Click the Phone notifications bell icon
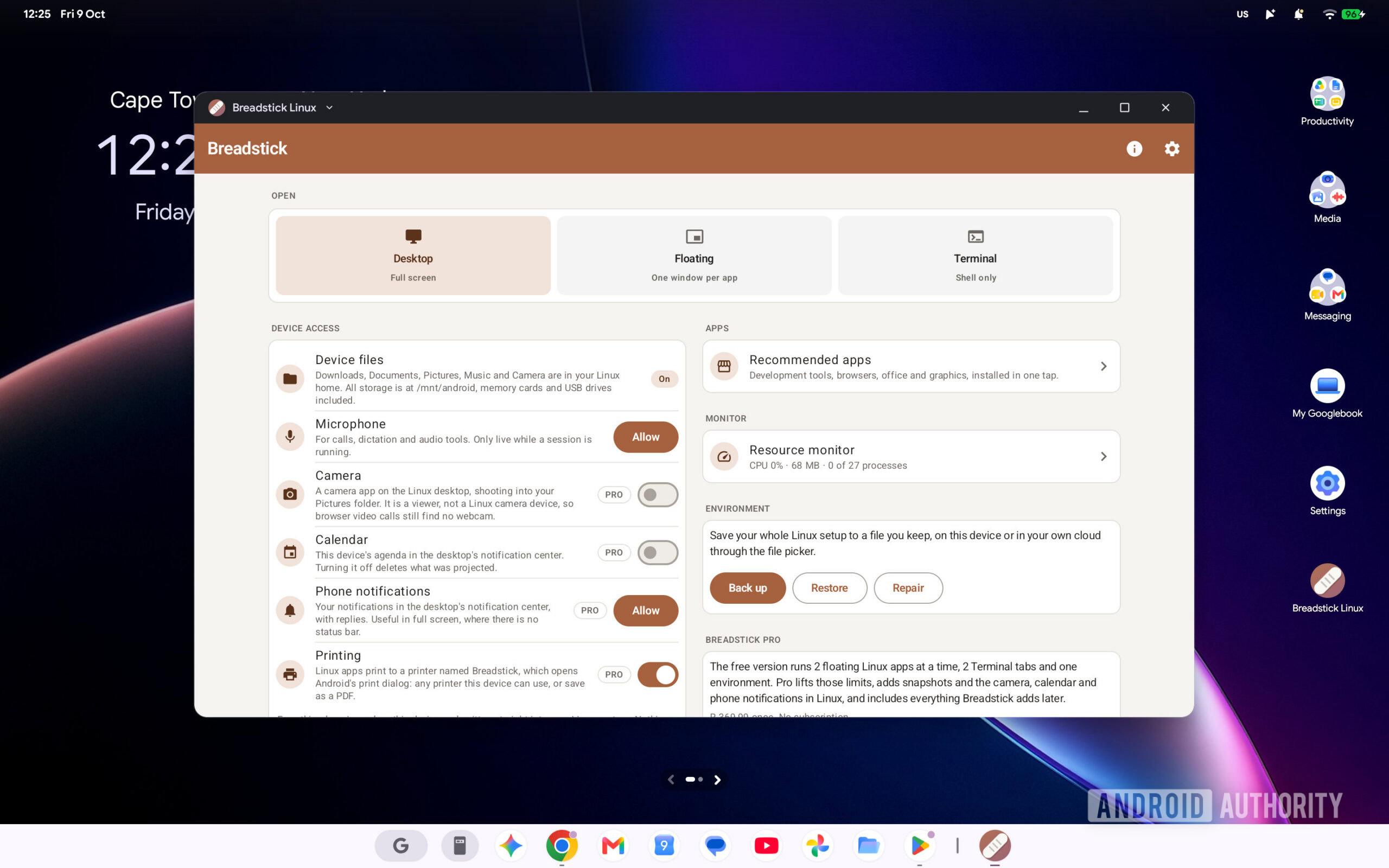This screenshot has width=1389, height=868. point(290,610)
